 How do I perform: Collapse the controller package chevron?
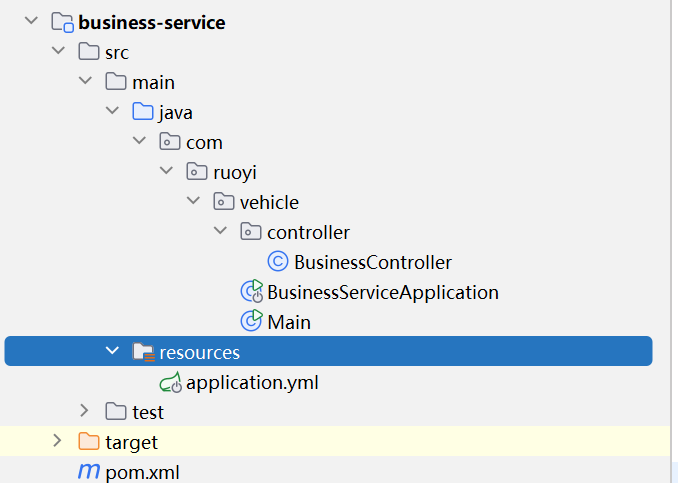(219, 232)
